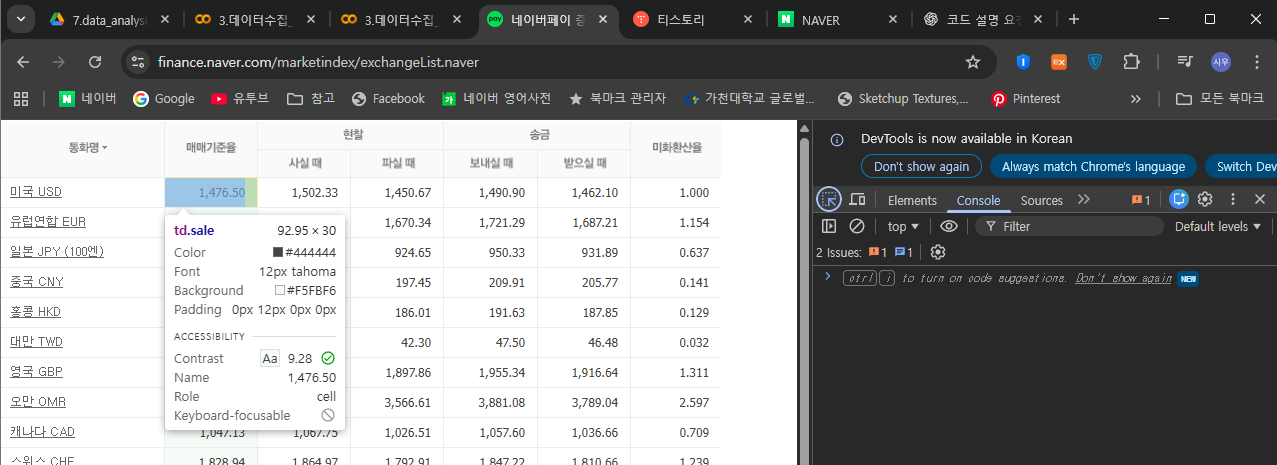Viewport: 1277px width, 465px height.
Task: Open the 유튜브 bookmark
Action: click(x=239, y=98)
